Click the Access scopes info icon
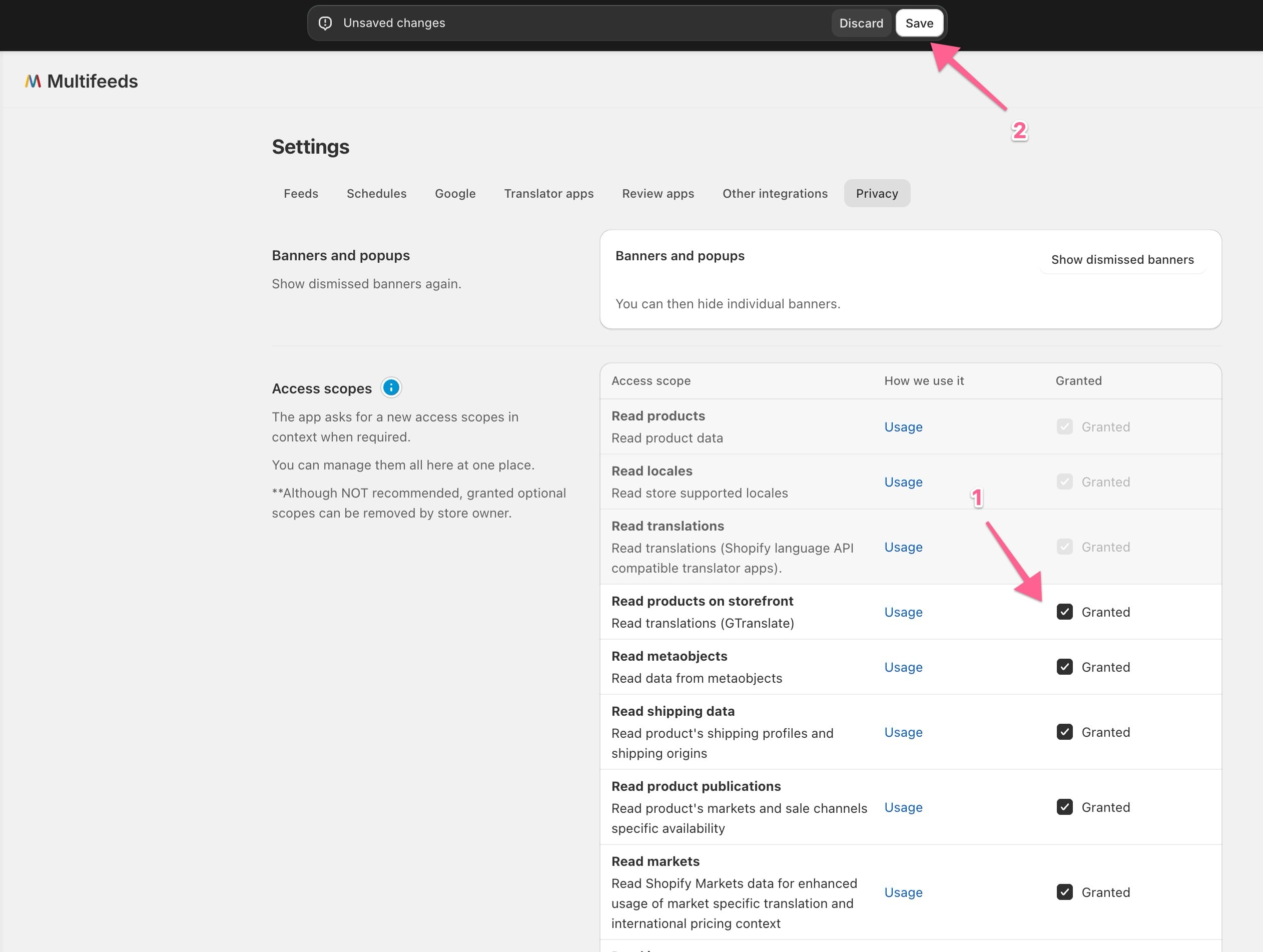 tap(391, 388)
